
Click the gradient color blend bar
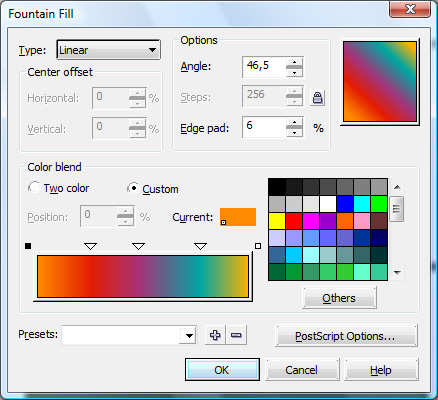(143, 276)
